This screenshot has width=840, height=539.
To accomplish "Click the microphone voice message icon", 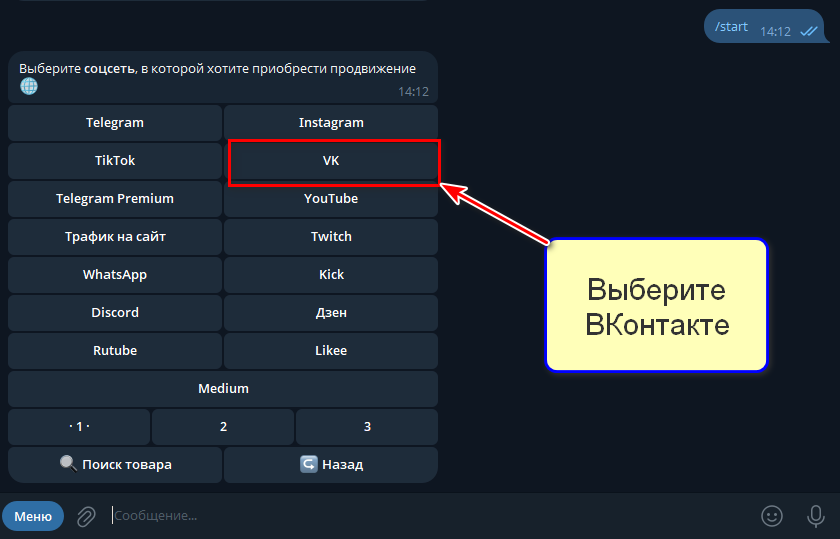I will click(x=816, y=516).
